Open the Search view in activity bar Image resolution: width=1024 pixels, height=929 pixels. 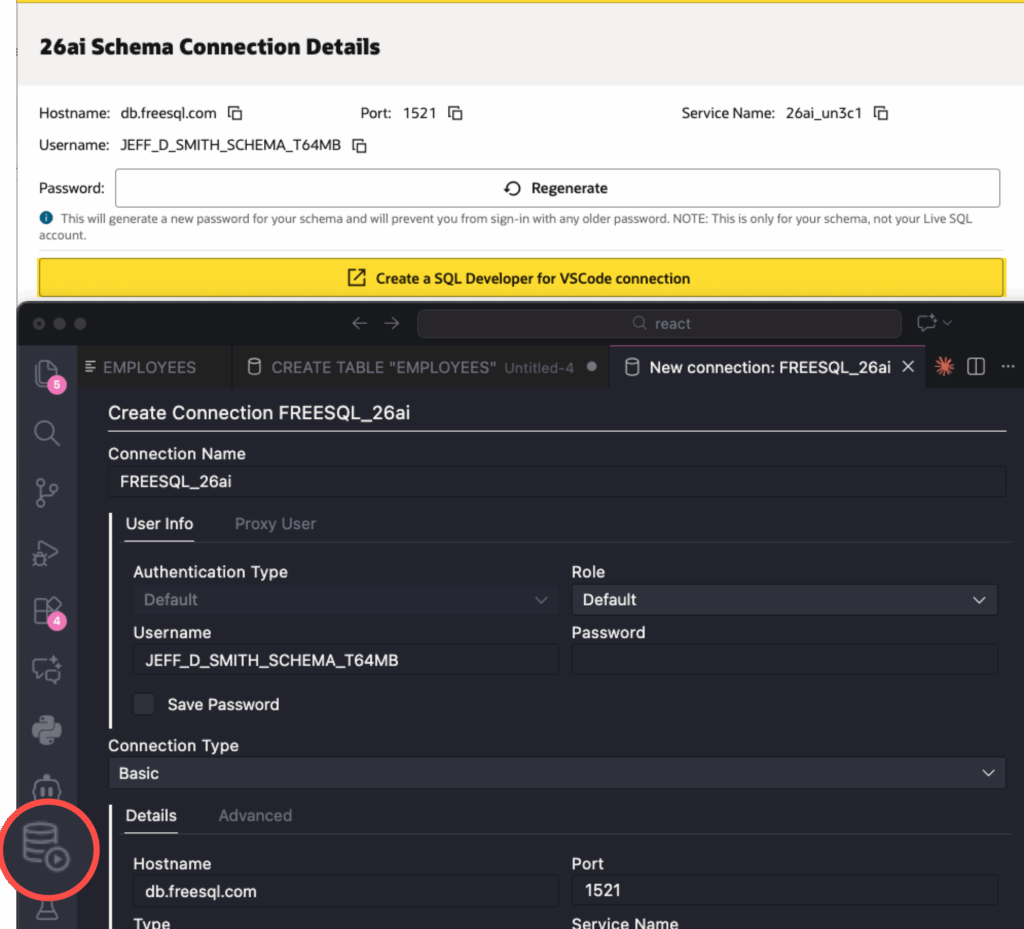pos(47,433)
